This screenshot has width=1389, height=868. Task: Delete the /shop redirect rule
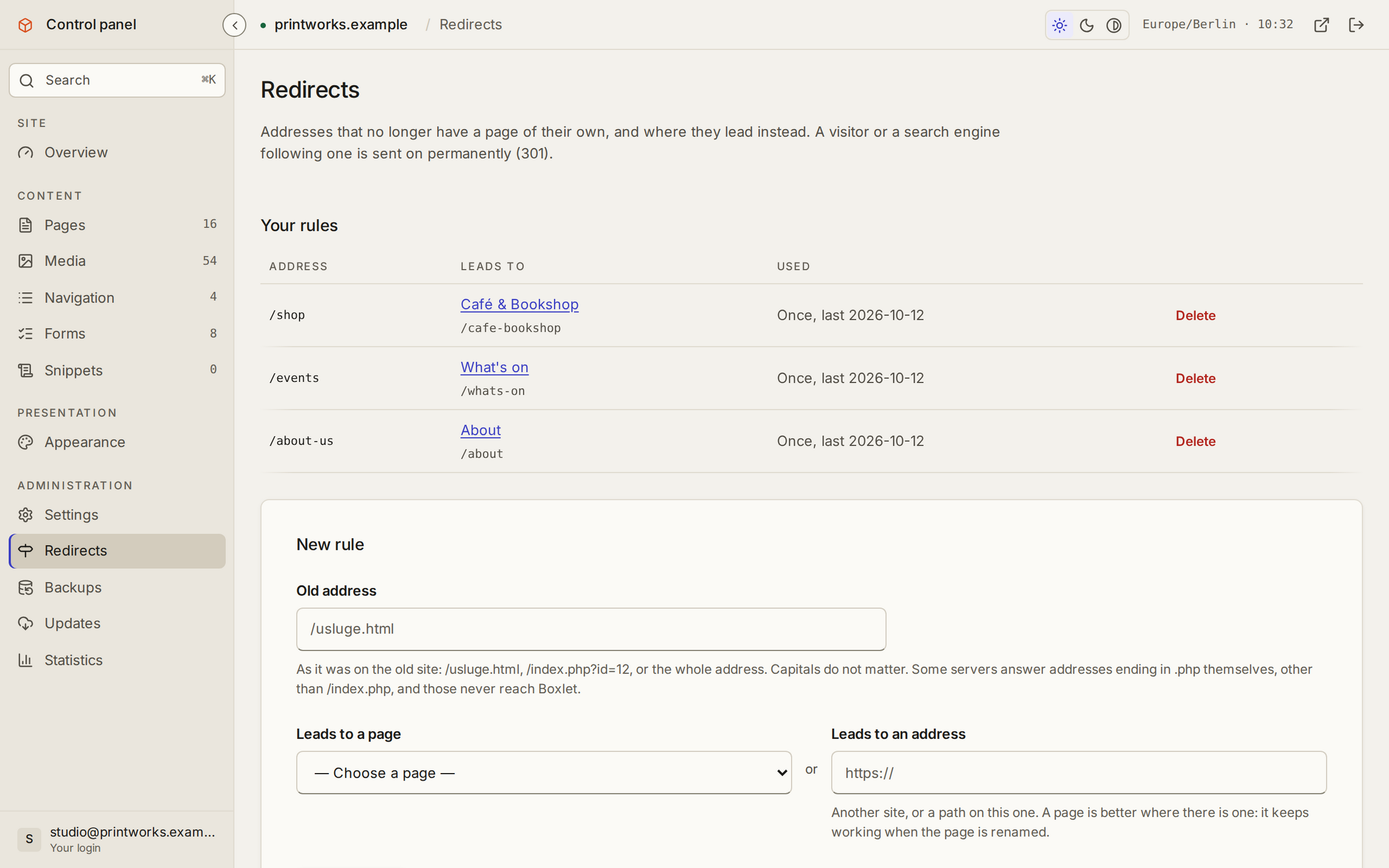pyautogui.click(x=1195, y=315)
